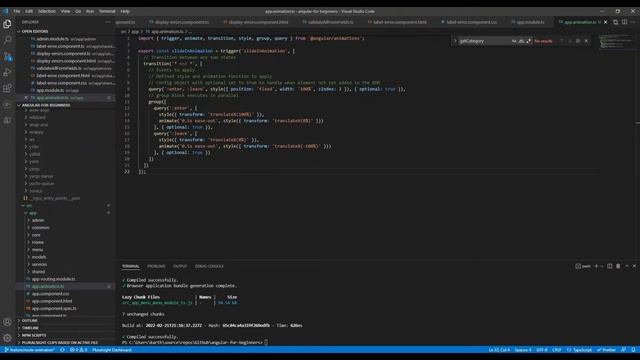Click the split editor icon
This screenshot has width=640, height=360.
point(624,22)
